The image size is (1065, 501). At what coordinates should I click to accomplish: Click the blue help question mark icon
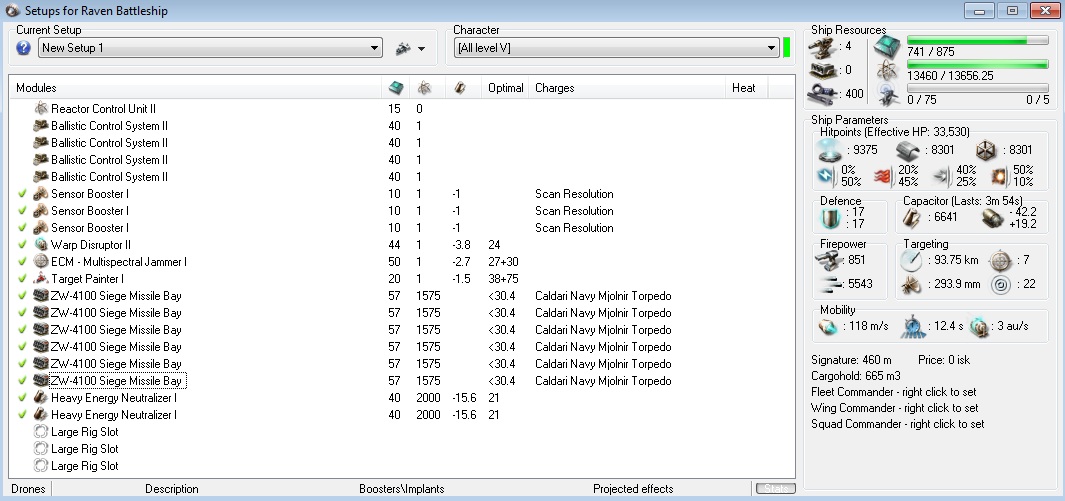tap(24, 48)
